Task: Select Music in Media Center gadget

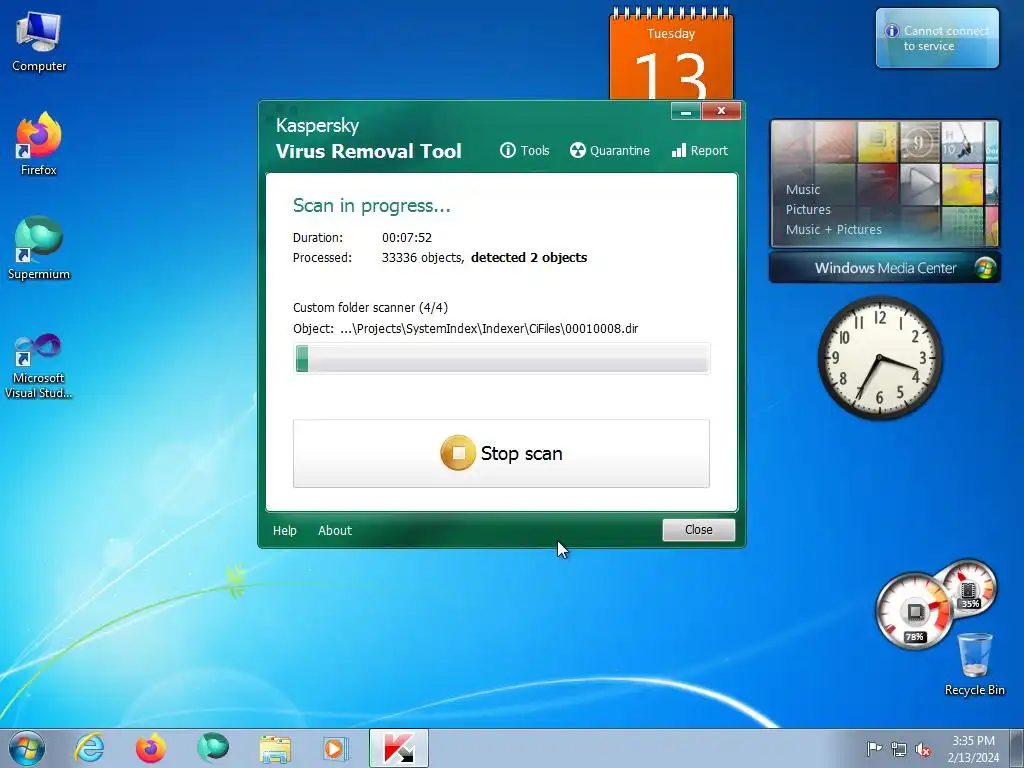Action: click(x=803, y=189)
